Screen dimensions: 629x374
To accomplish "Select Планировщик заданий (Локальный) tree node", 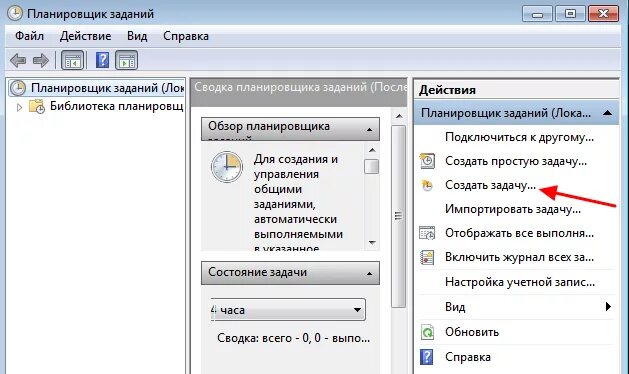I will pos(96,88).
